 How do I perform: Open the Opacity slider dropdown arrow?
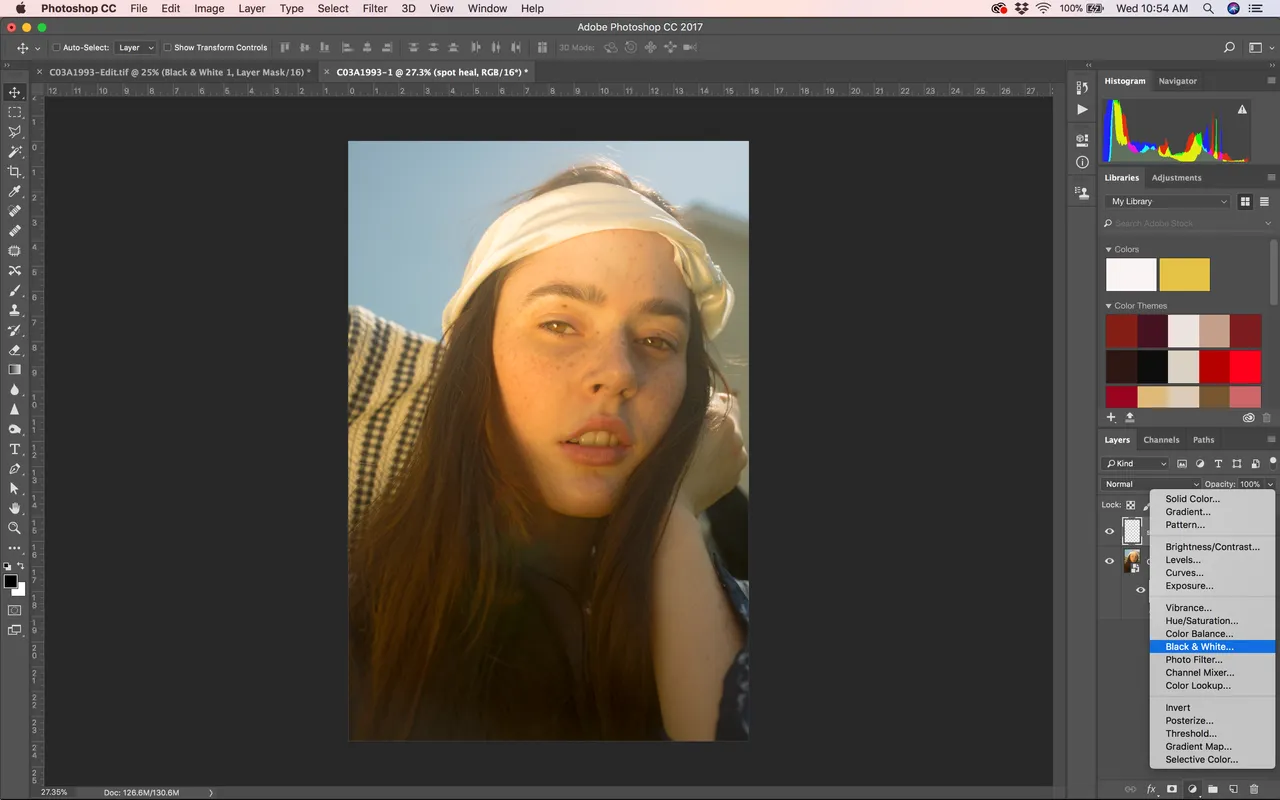(x=1270, y=484)
